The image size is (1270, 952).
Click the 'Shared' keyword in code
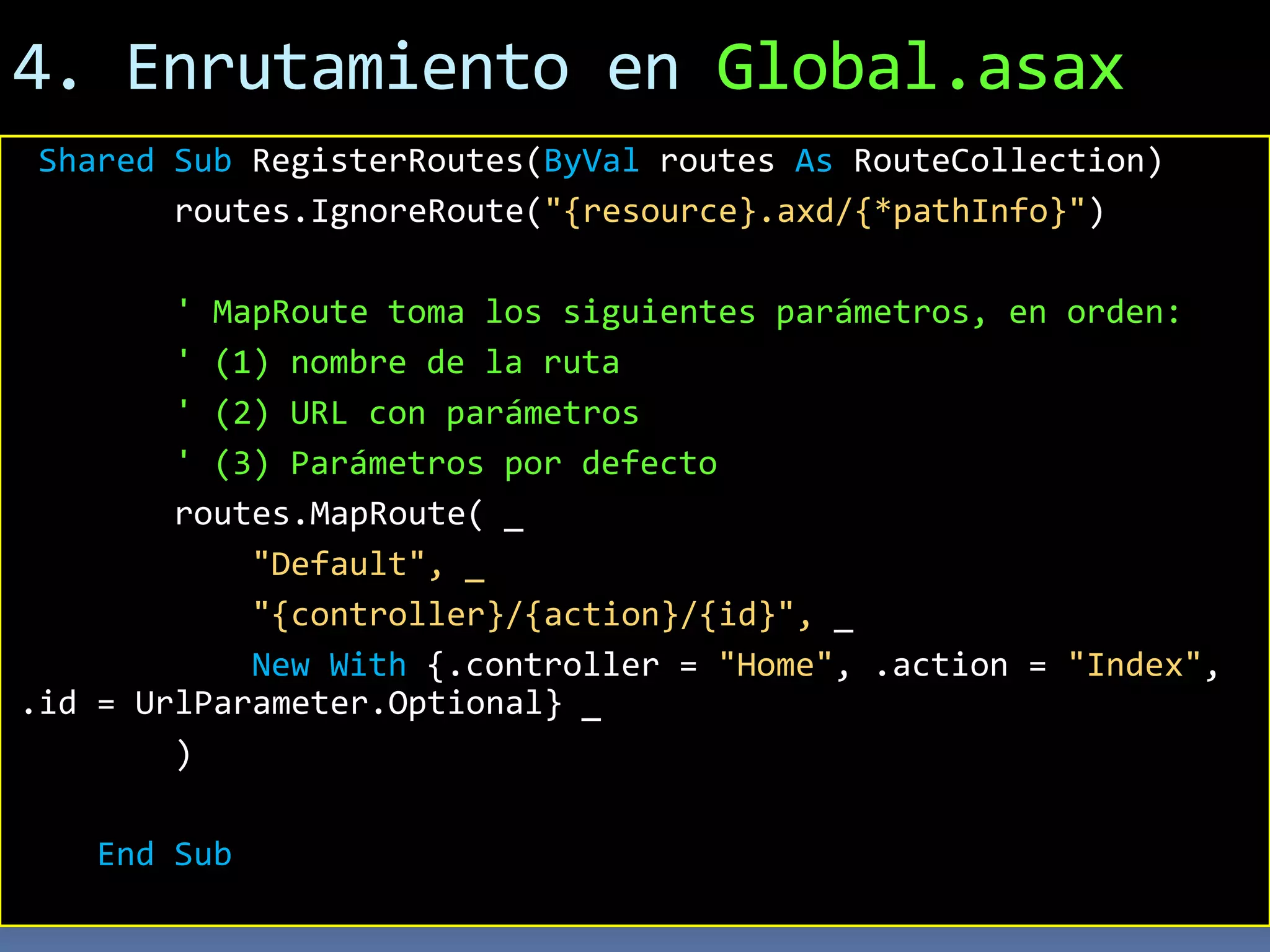[96, 161]
